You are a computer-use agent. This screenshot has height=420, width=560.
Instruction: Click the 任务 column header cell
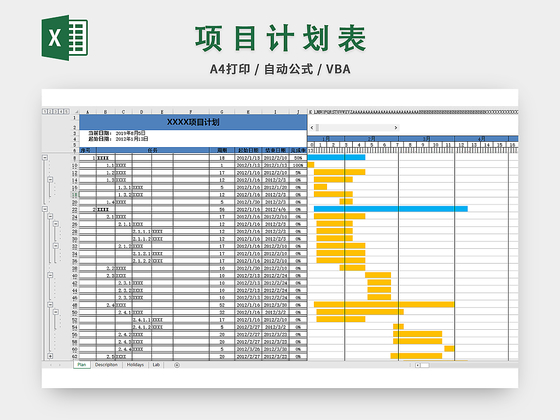152,150
